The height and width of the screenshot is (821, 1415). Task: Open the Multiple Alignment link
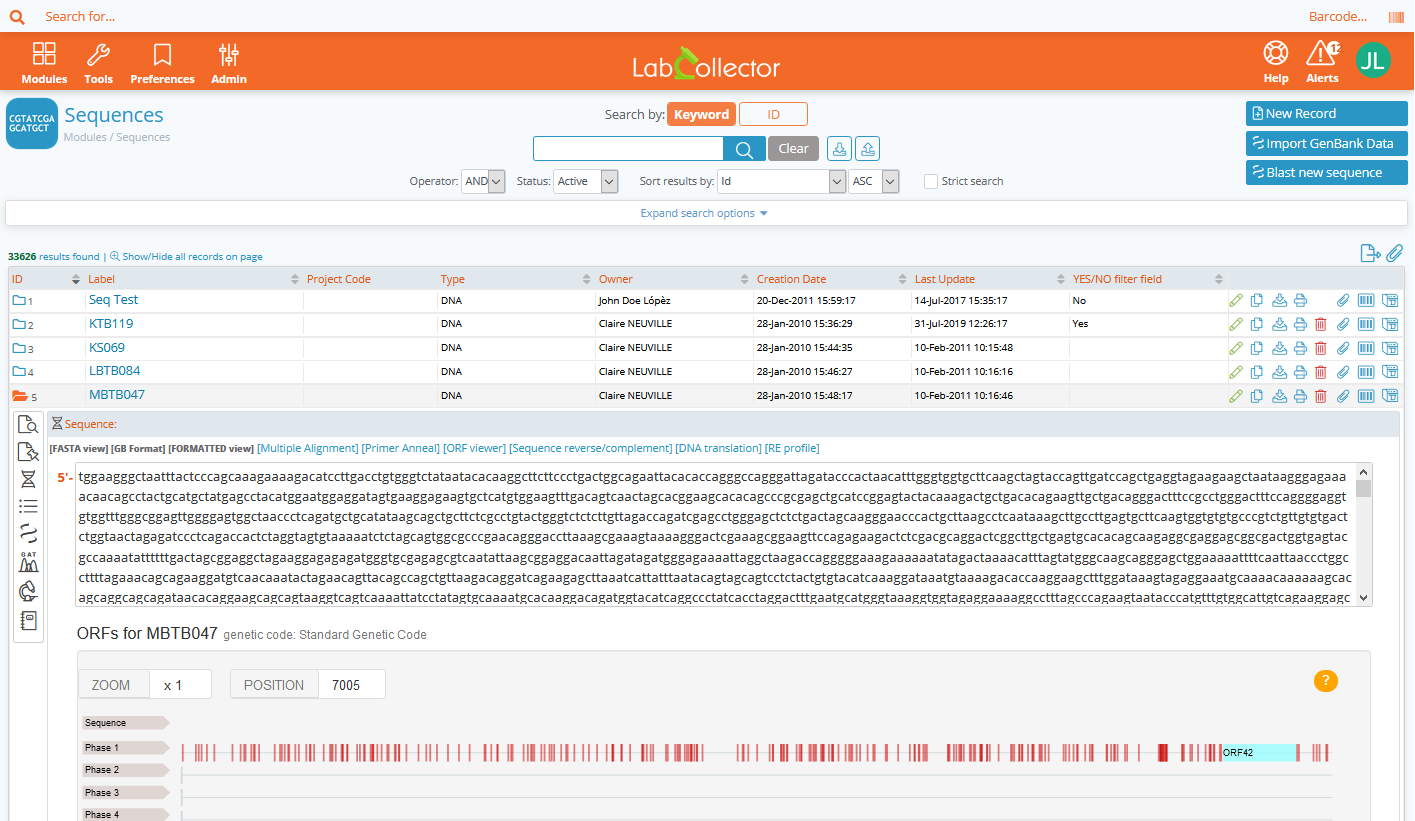coord(307,448)
